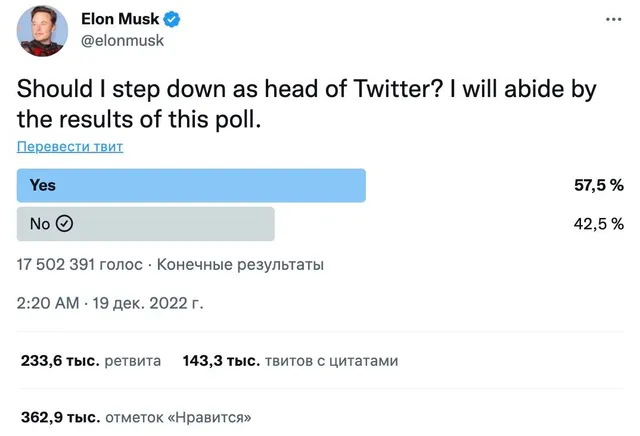
Task: Select the No poll result bar
Action: (x=146, y=224)
